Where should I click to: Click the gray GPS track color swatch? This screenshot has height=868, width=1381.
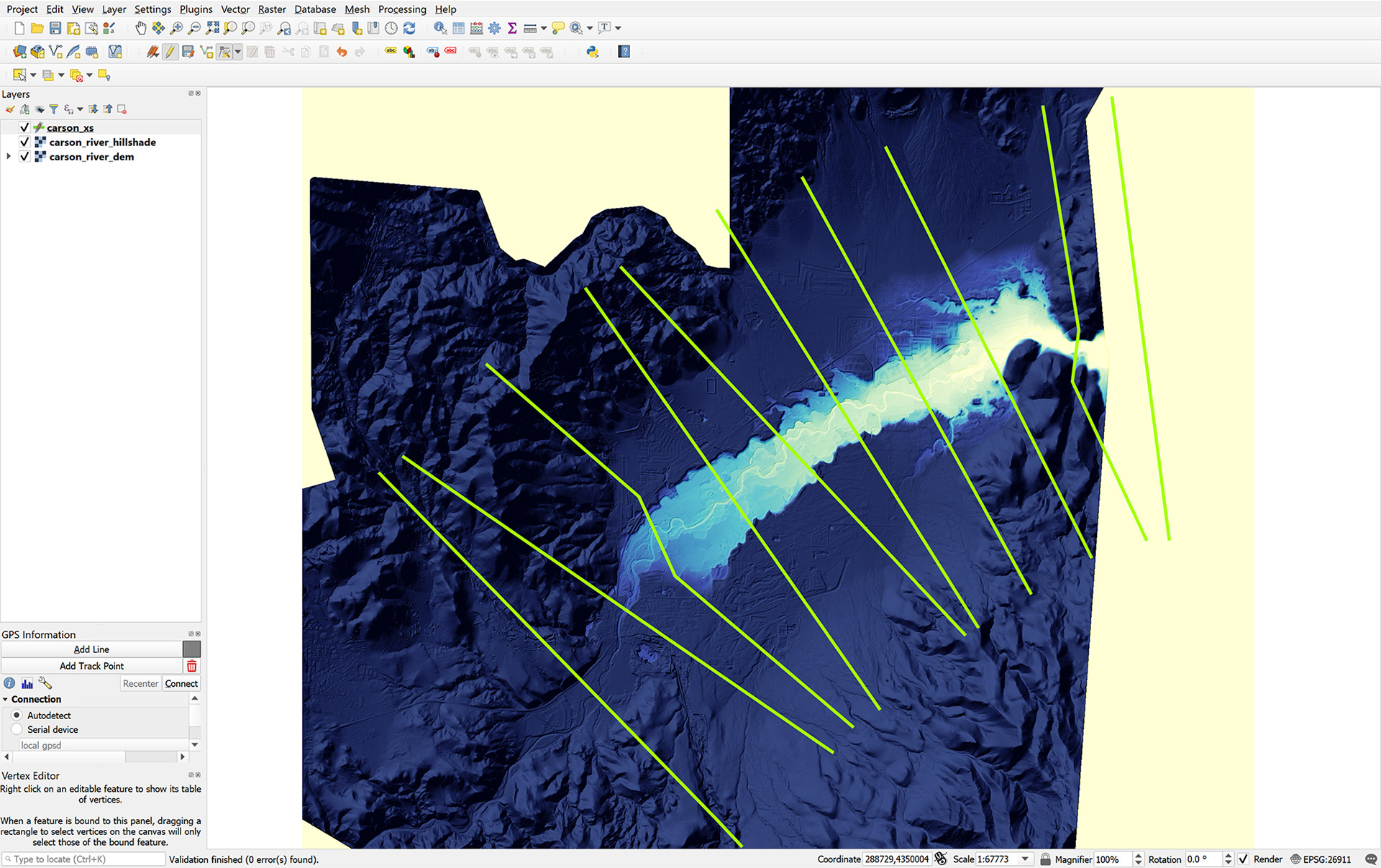[x=192, y=649]
